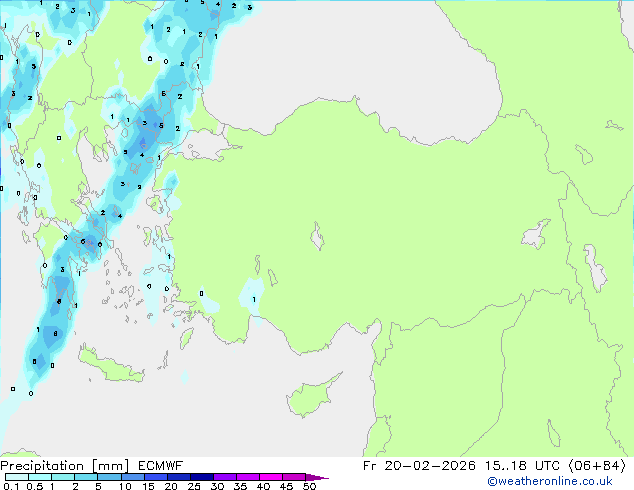Click the 15..18 UTC time range

[522, 466]
